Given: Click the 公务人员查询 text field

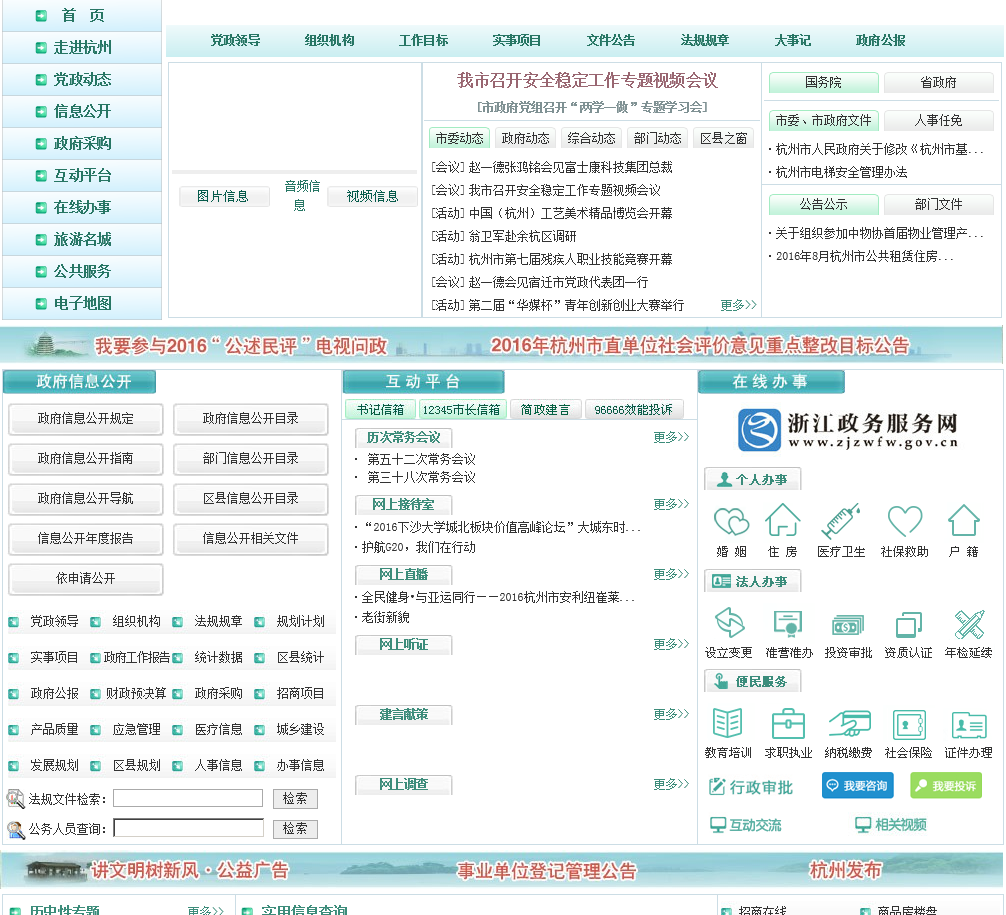Looking at the screenshot, I should (188, 828).
